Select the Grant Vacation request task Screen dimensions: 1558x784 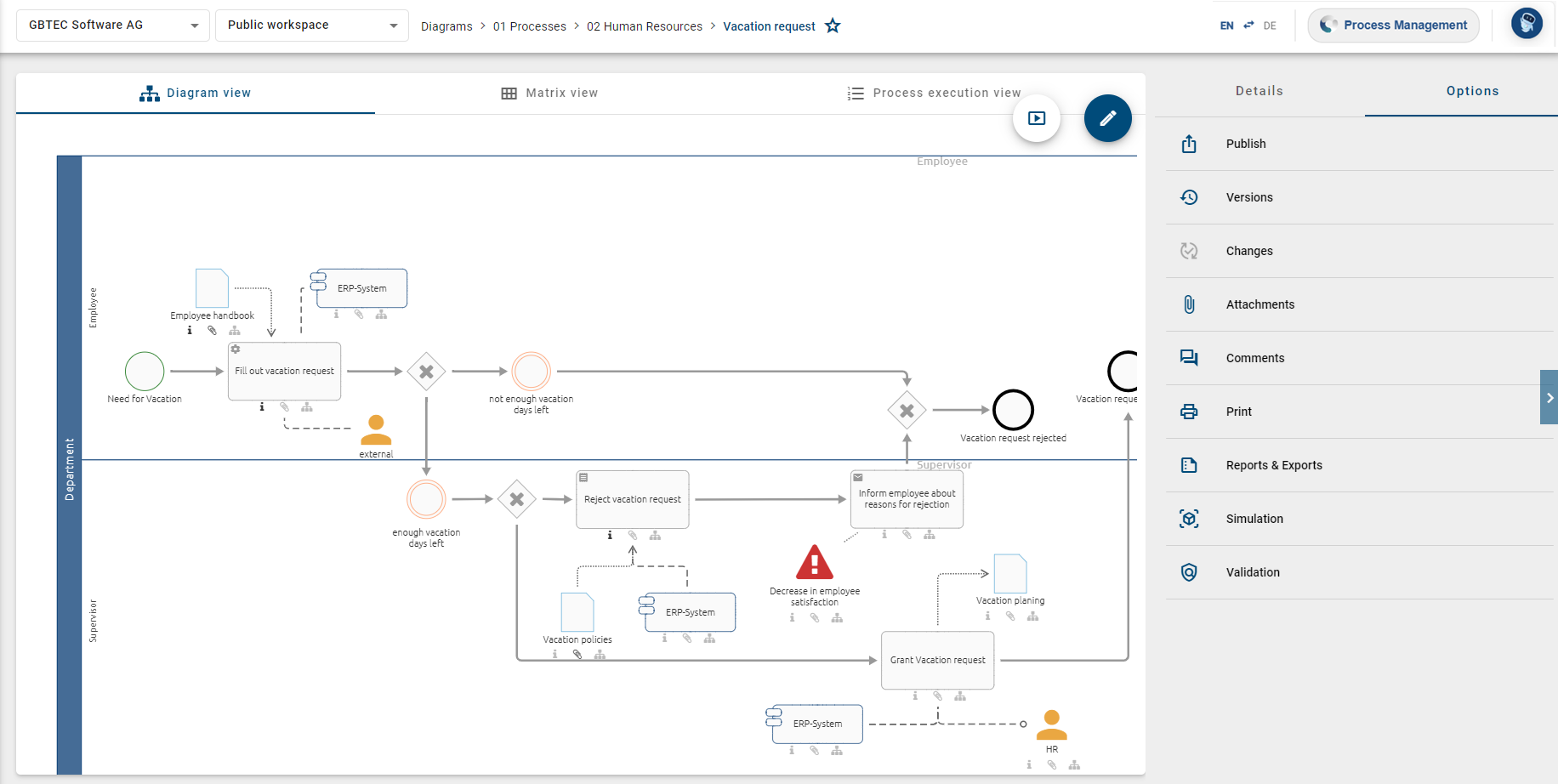click(x=938, y=660)
